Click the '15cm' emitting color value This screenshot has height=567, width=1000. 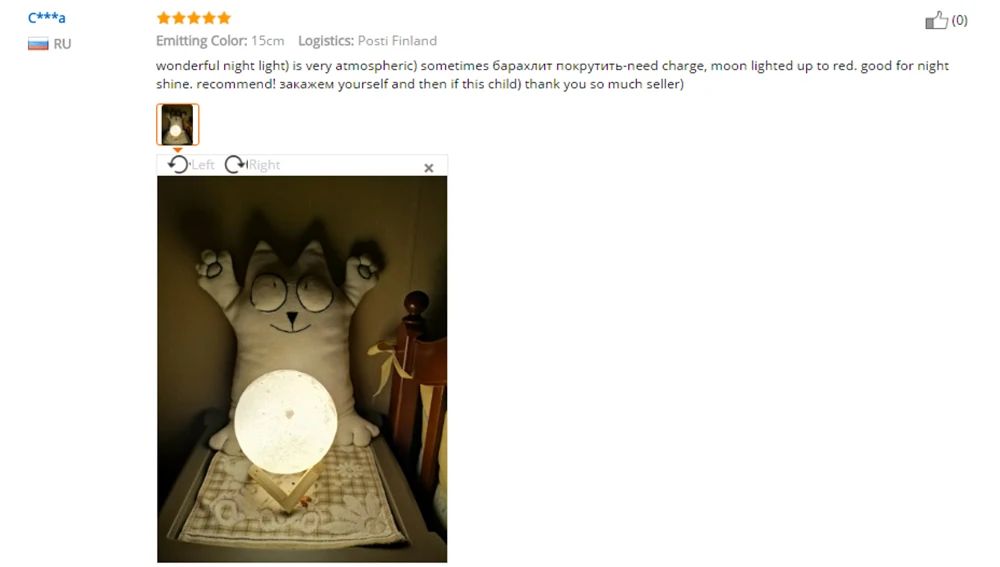pyautogui.click(x=267, y=41)
